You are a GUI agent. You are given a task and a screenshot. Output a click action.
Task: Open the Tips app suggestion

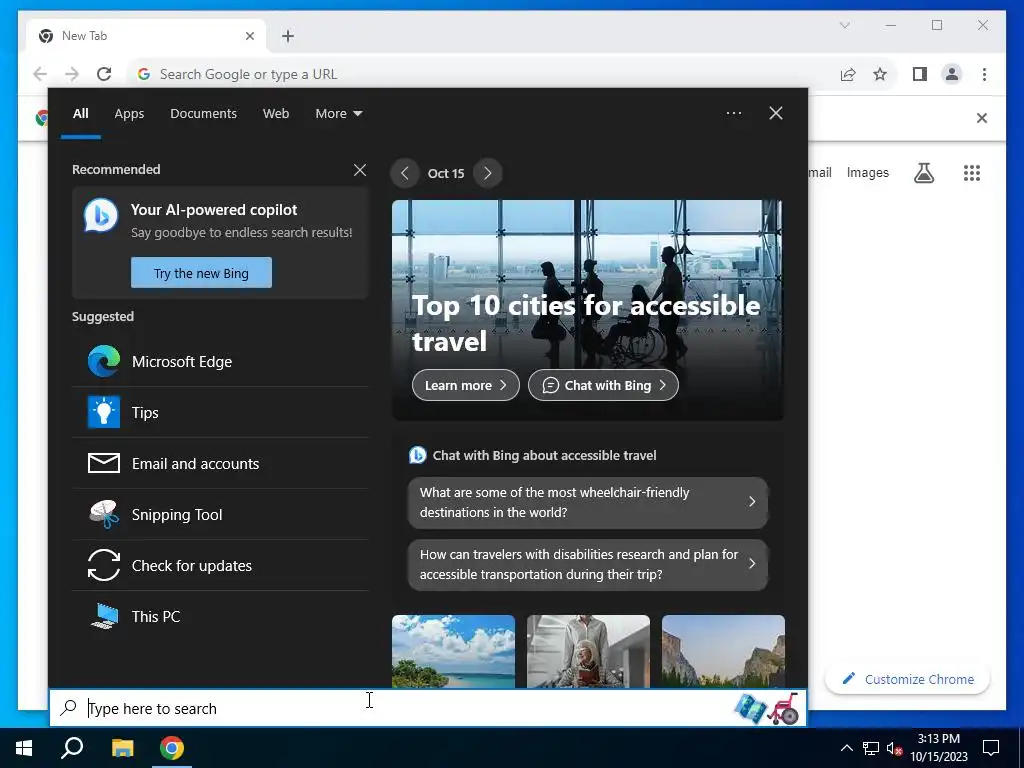pos(220,412)
